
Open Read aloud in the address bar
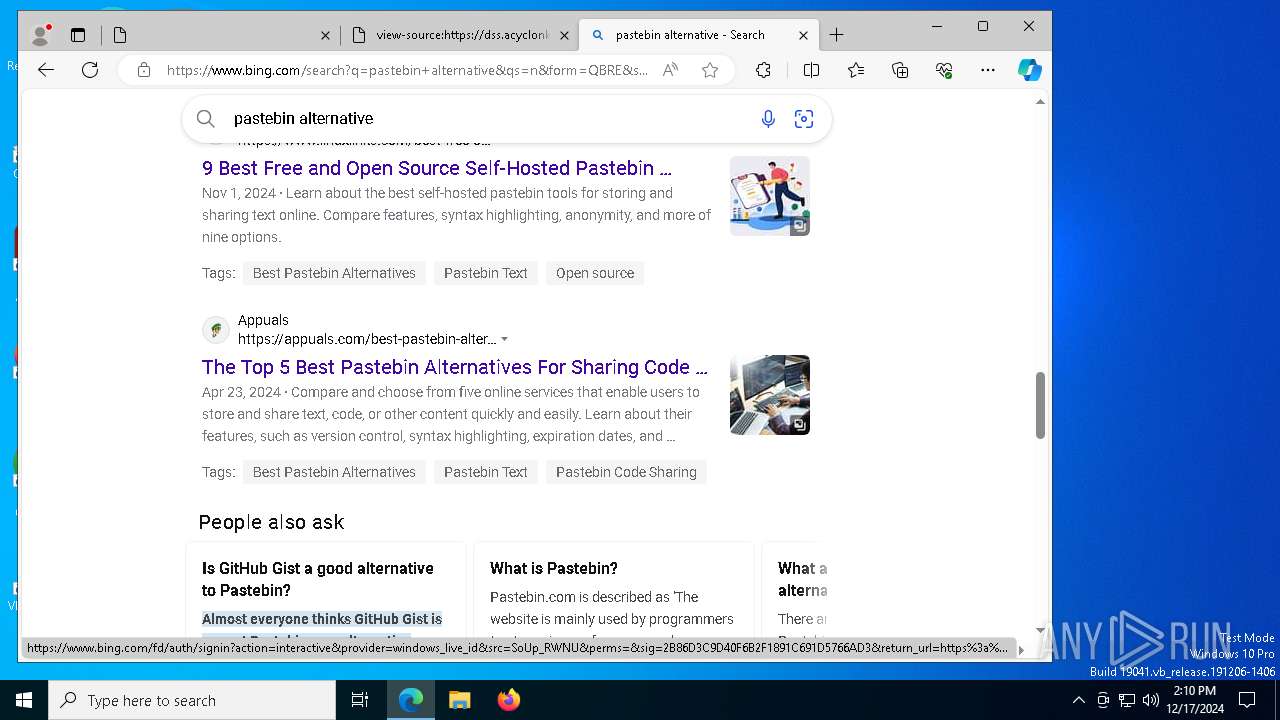click(670, 70)
